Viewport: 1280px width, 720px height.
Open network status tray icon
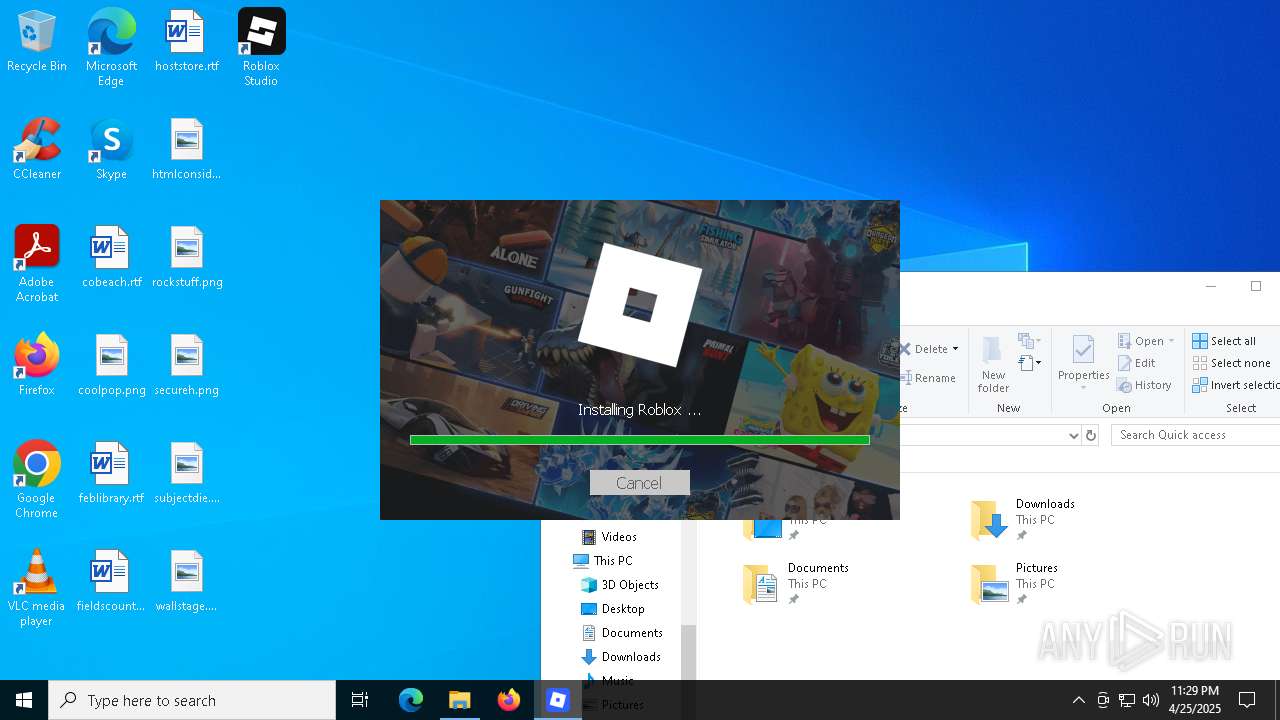coord(1127,700)
